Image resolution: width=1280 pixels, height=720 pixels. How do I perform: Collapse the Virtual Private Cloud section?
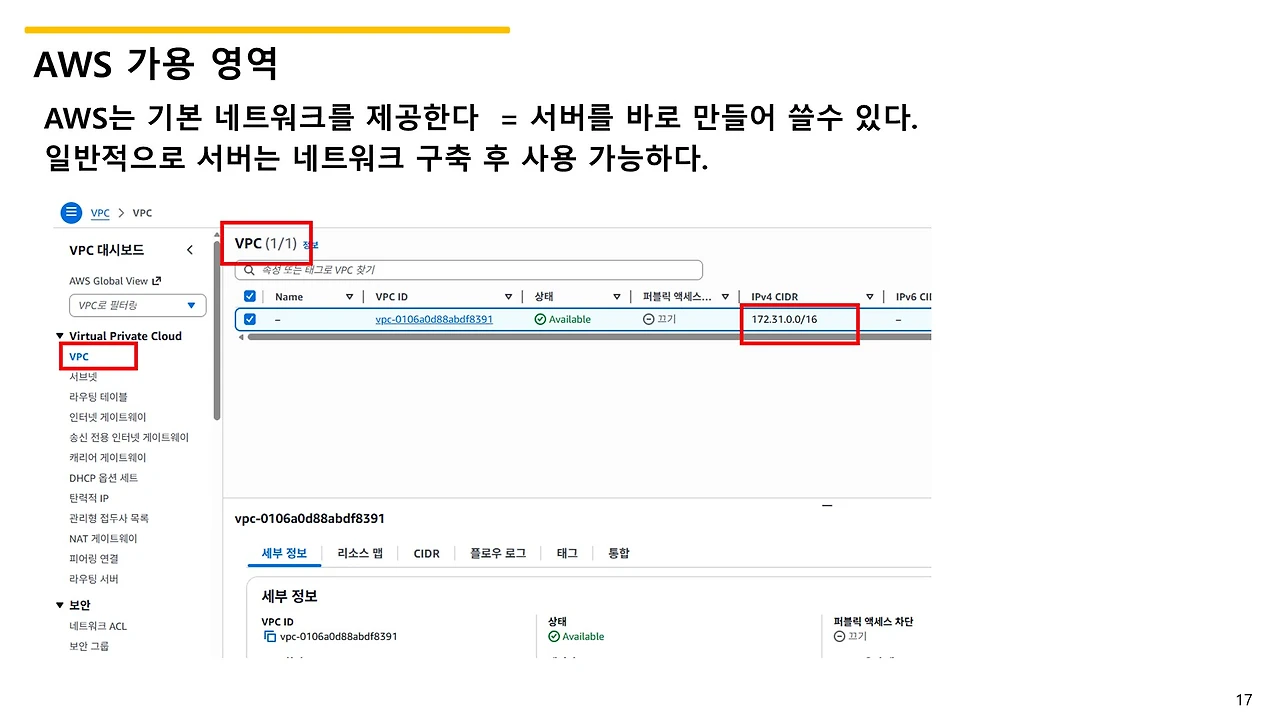point(60,336)
